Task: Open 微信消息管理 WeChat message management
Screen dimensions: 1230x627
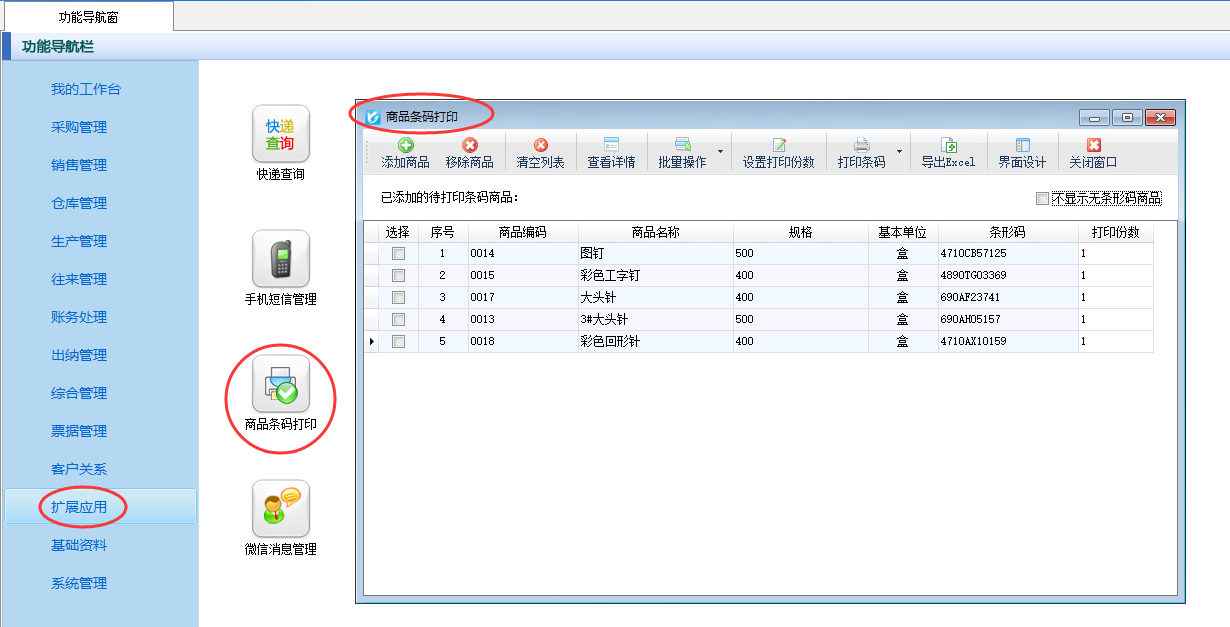Action: (x=280, y=509)
